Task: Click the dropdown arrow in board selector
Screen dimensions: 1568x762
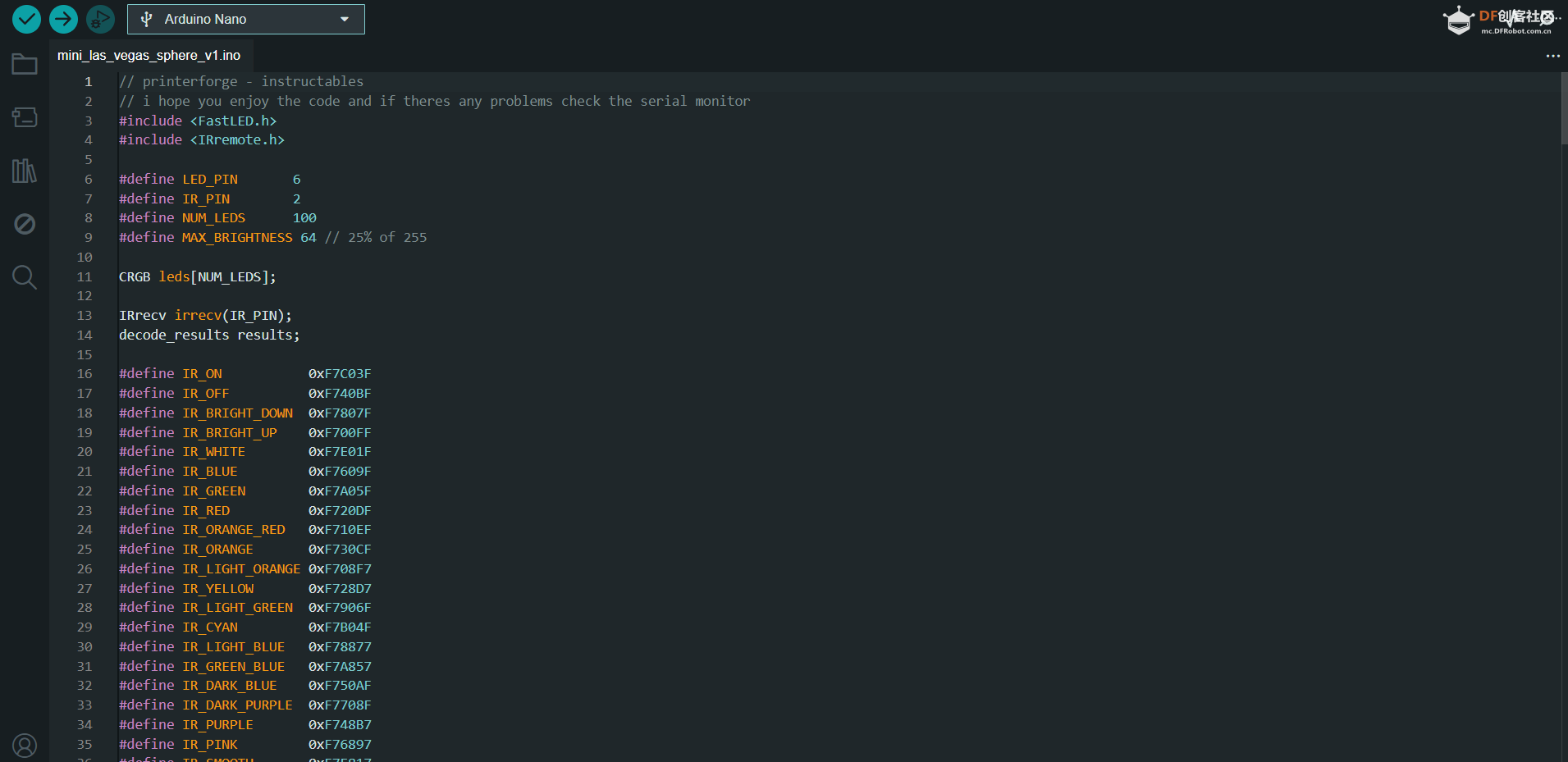Action: [345, 19]
